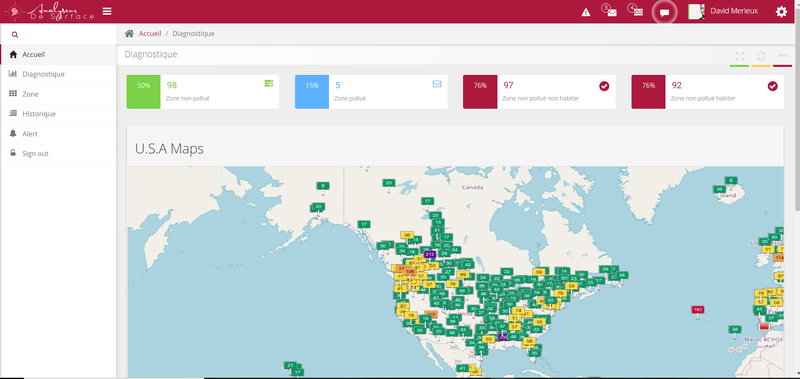Click the value 98 on first card
The width and height of the screenshot is (800, 379).
172,85
